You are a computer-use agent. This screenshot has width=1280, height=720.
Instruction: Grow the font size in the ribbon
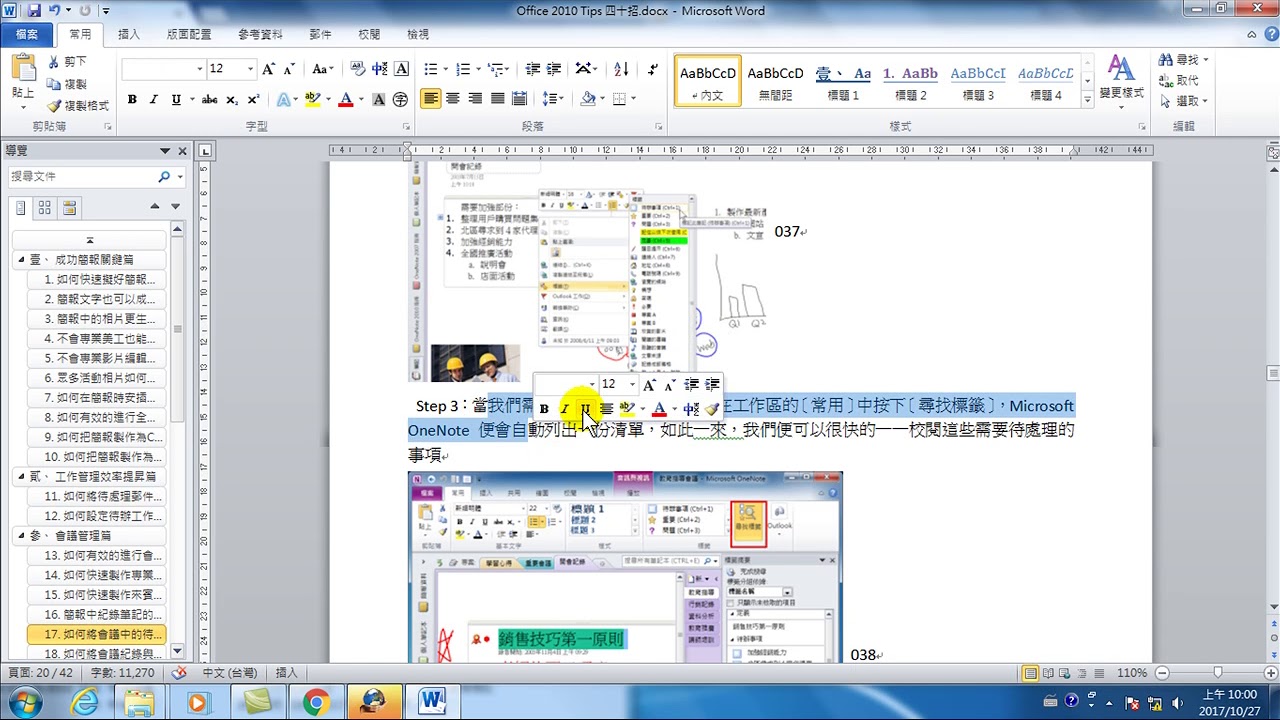pyautogui.click(x=268, y=69)
